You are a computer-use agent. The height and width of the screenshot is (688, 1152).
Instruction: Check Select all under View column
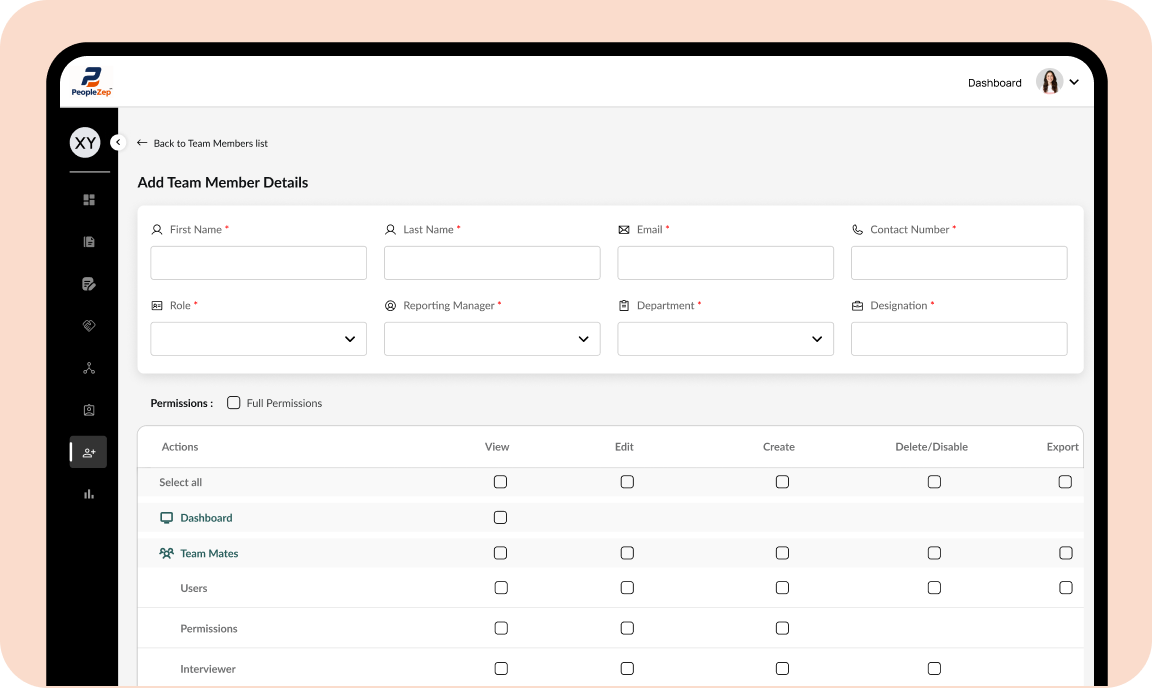click(500, 482)
